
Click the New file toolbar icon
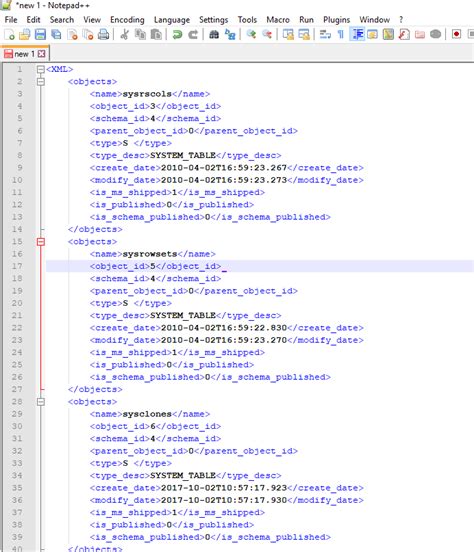[10, 34]
